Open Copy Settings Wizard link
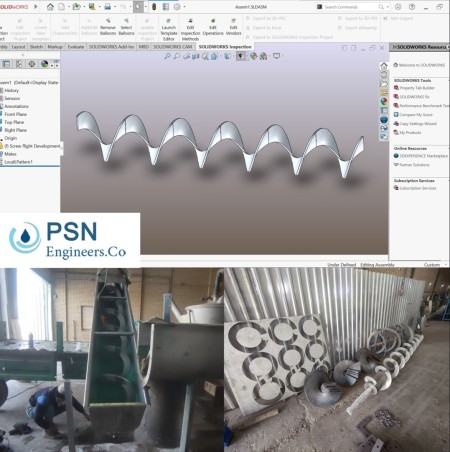The image size is (450, 452). point(415,123)
